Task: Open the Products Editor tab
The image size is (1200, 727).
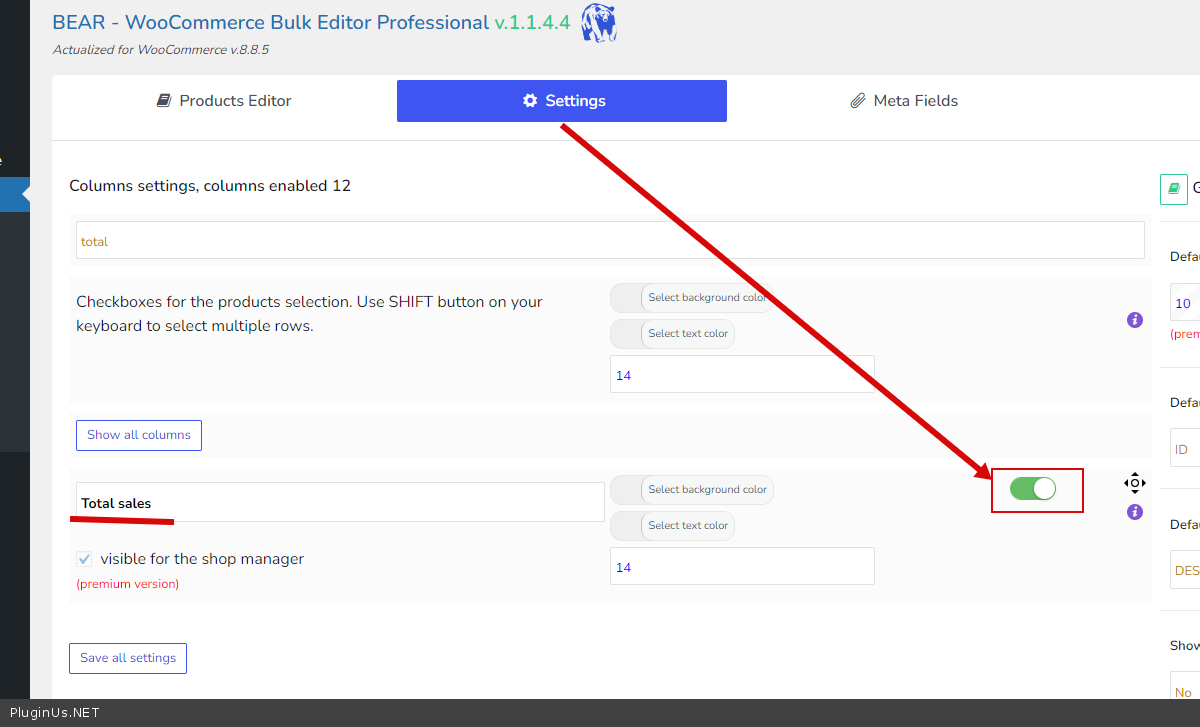Action: coord(224,101)
